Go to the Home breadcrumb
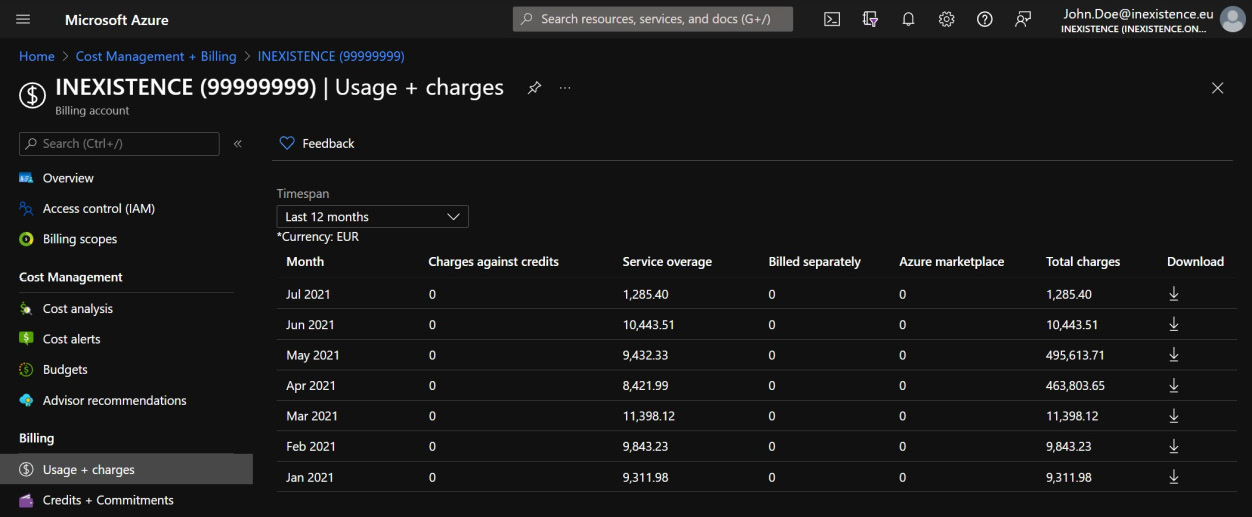This screenshot has width=1252, height=517. click(x=37, y=56)
